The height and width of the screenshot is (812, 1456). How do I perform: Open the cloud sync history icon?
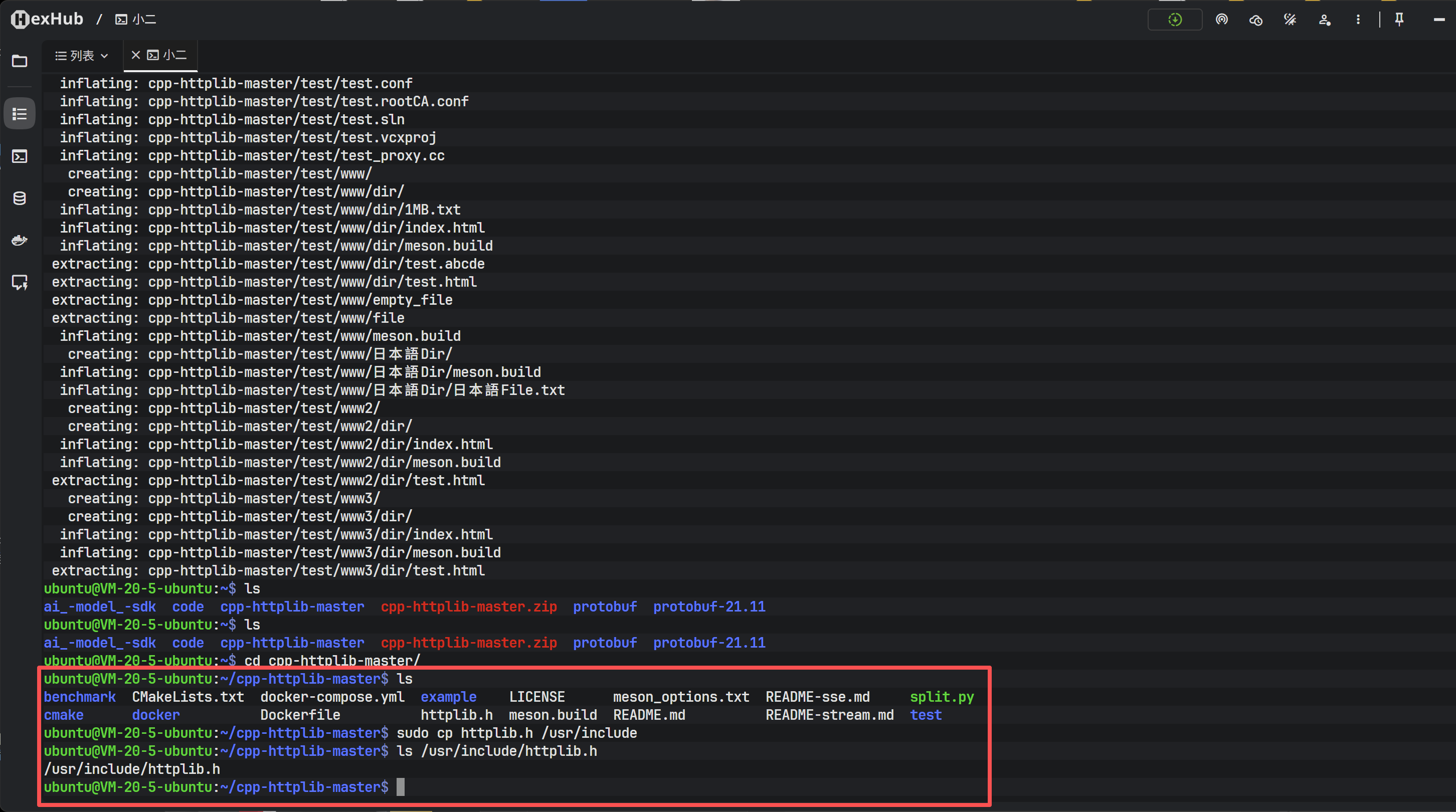tap(1255, 21)
